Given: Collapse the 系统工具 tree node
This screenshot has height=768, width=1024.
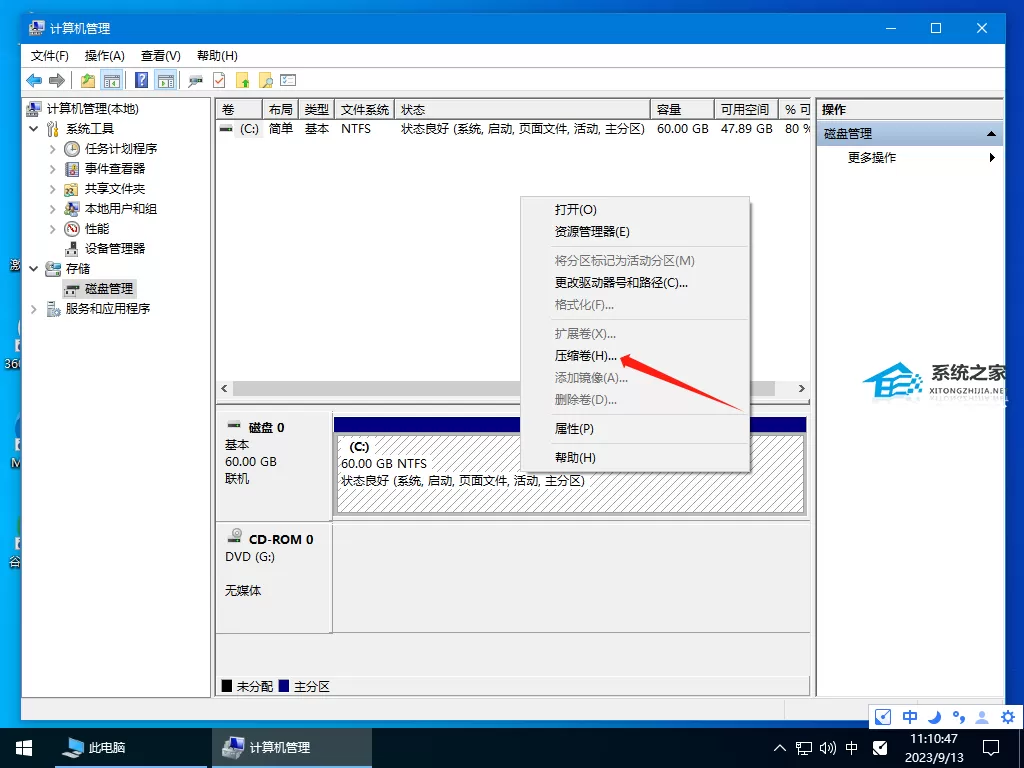Looking at the screenshot, I should click(33, 129).
